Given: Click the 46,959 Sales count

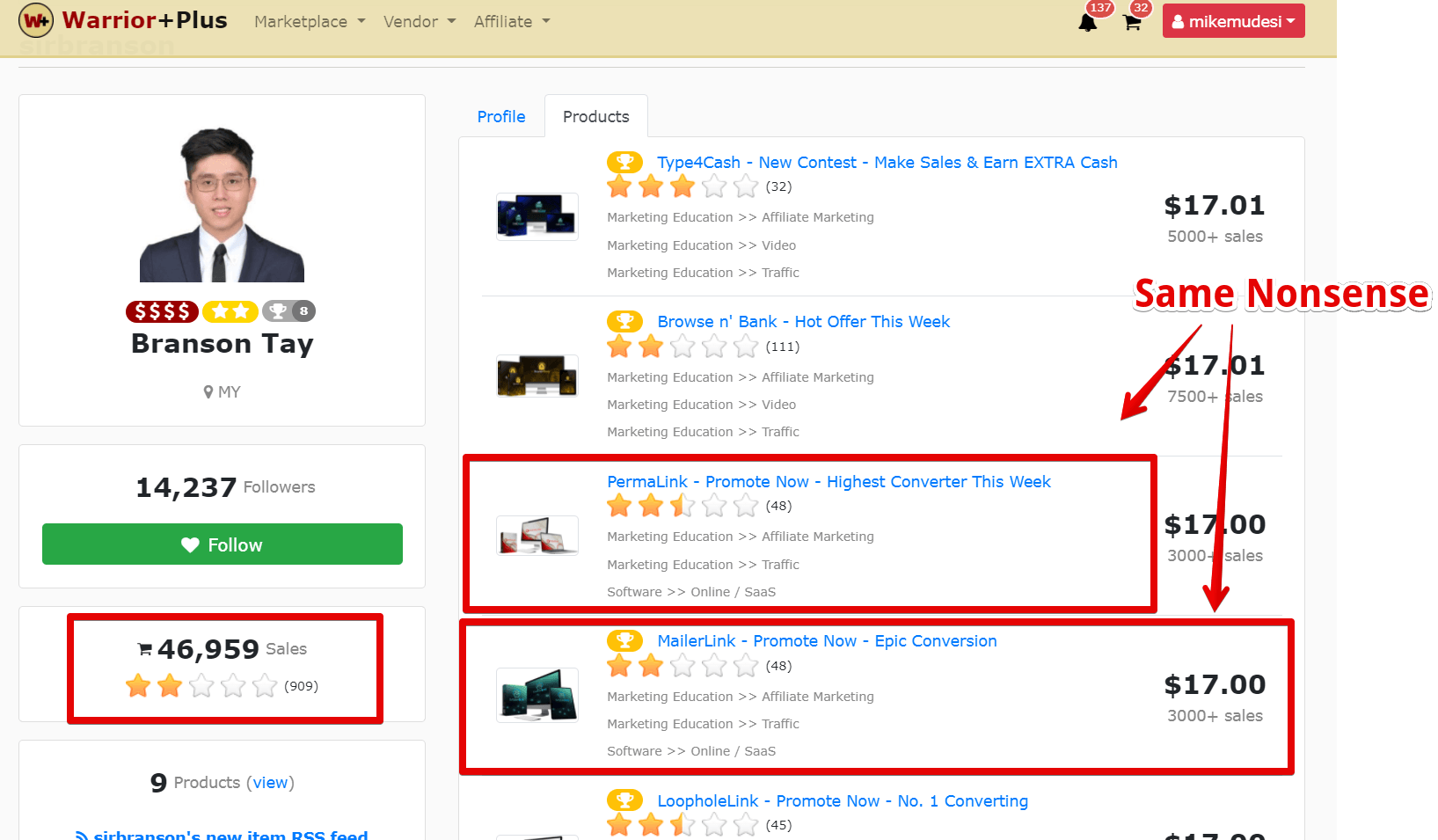Looking at the screenshot, I should [222, 649].
